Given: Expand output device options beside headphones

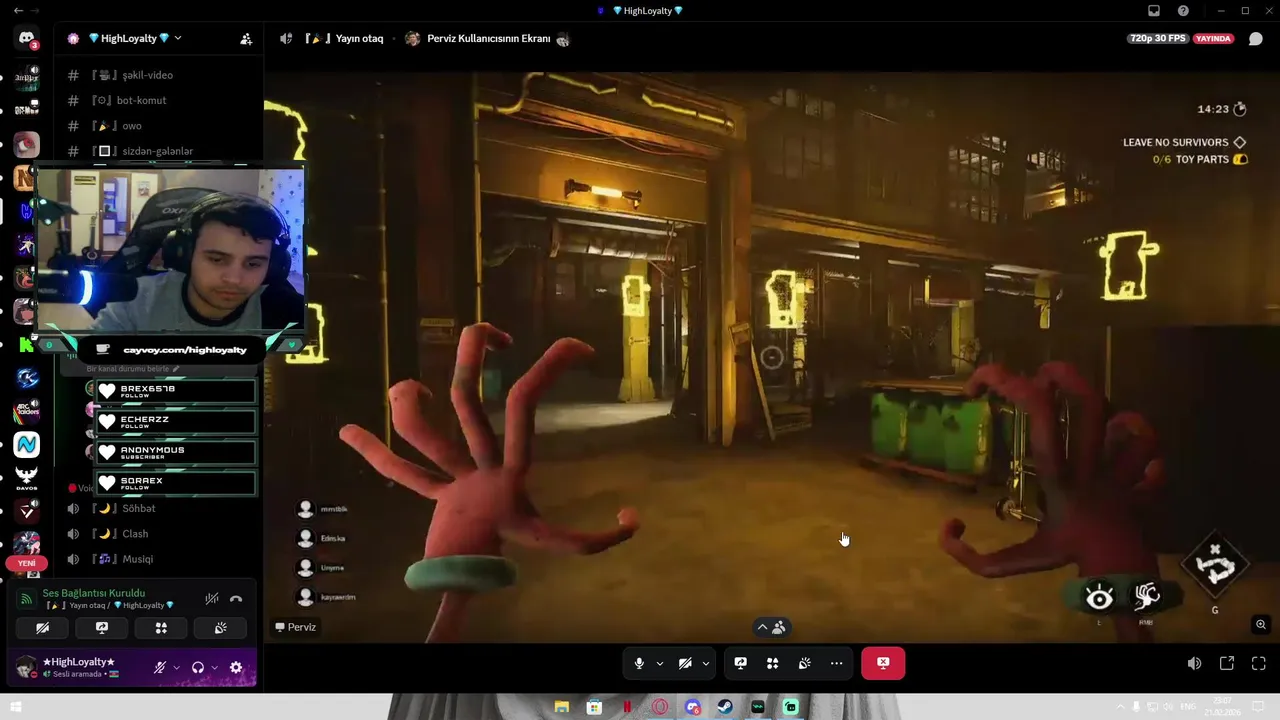Looking at the screenshot, I should [x=214, y=667].
